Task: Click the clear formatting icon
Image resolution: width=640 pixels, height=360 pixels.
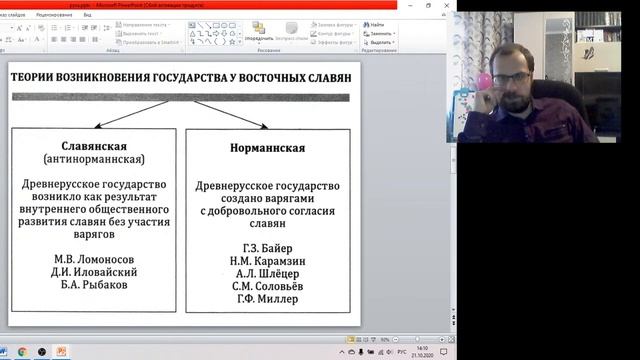Action: click(x=41, y=28)
